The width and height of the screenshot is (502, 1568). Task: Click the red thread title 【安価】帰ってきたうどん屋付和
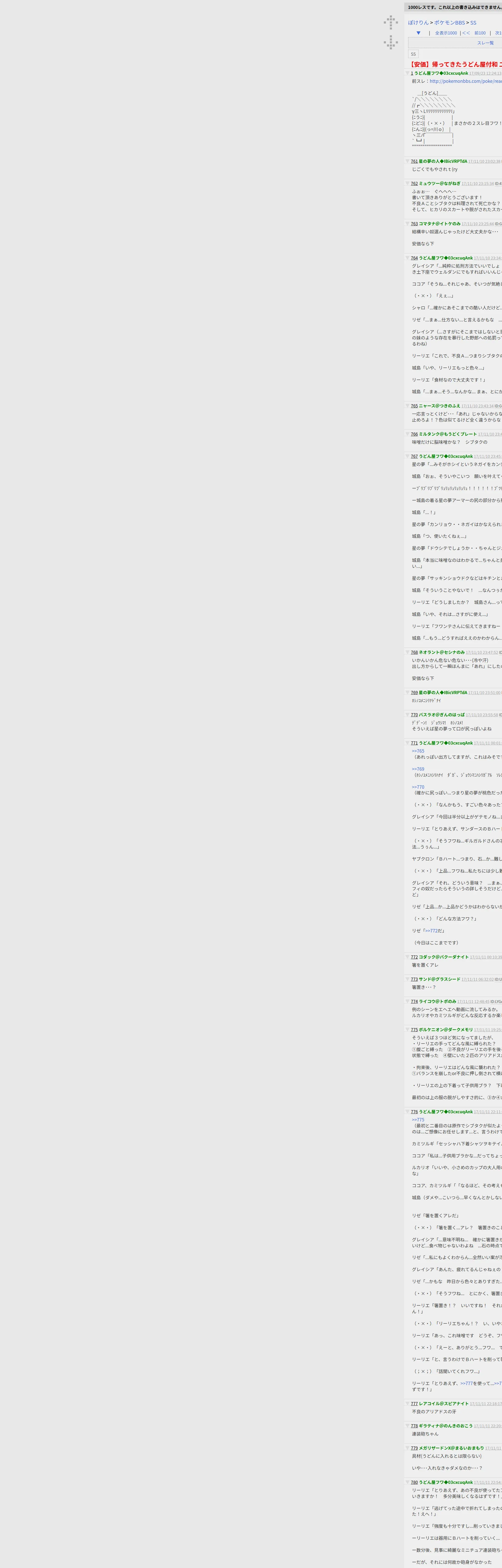point(455,64)
